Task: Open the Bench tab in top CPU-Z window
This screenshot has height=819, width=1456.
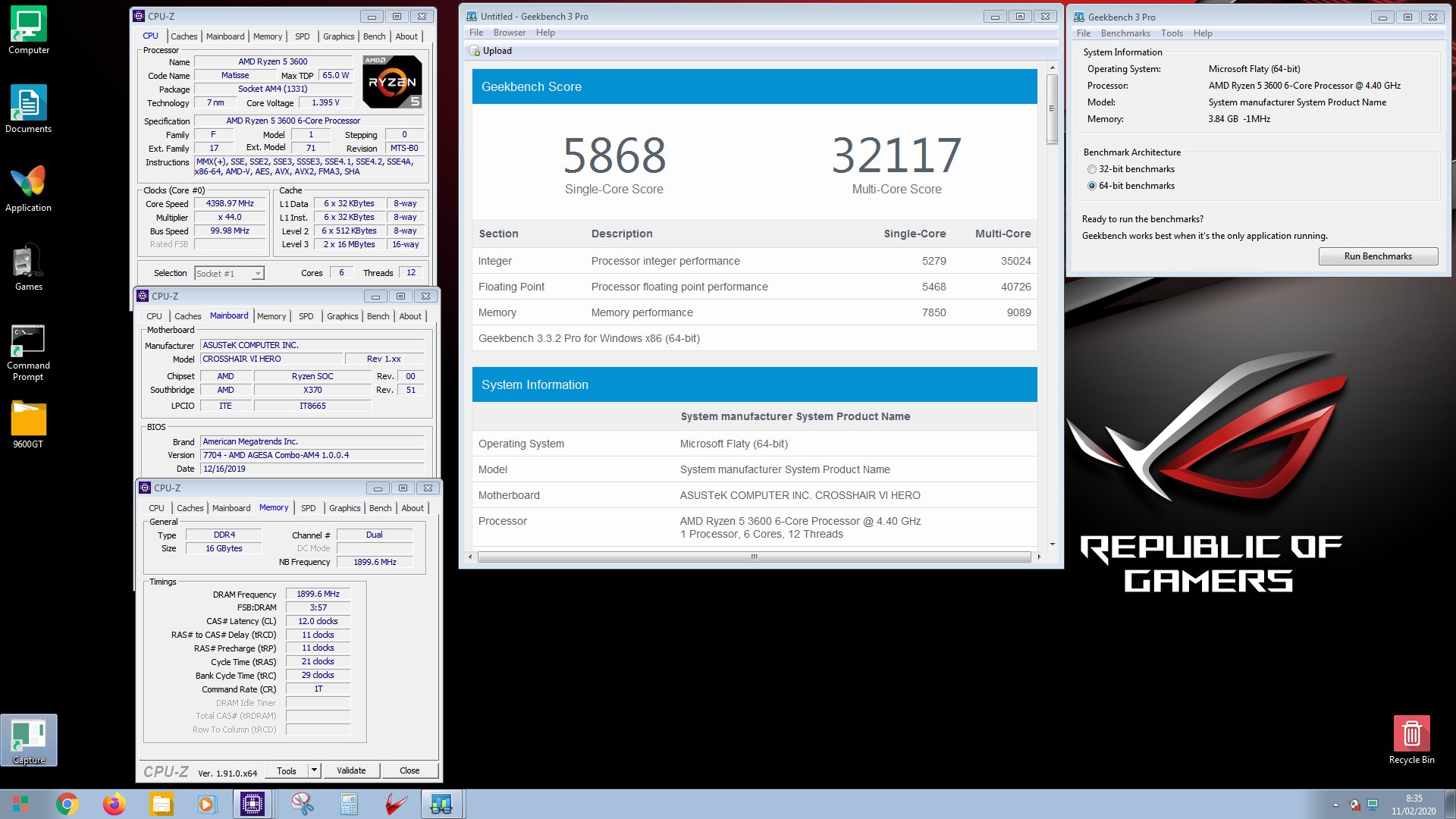Action: (x=374, y=36)
